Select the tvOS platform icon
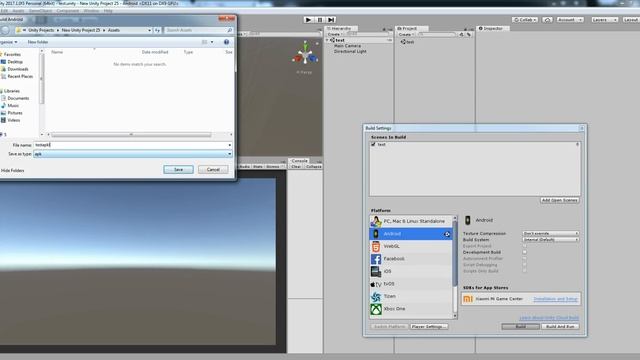Viewport: 640px width, 360px height. (x=376, y=284)
